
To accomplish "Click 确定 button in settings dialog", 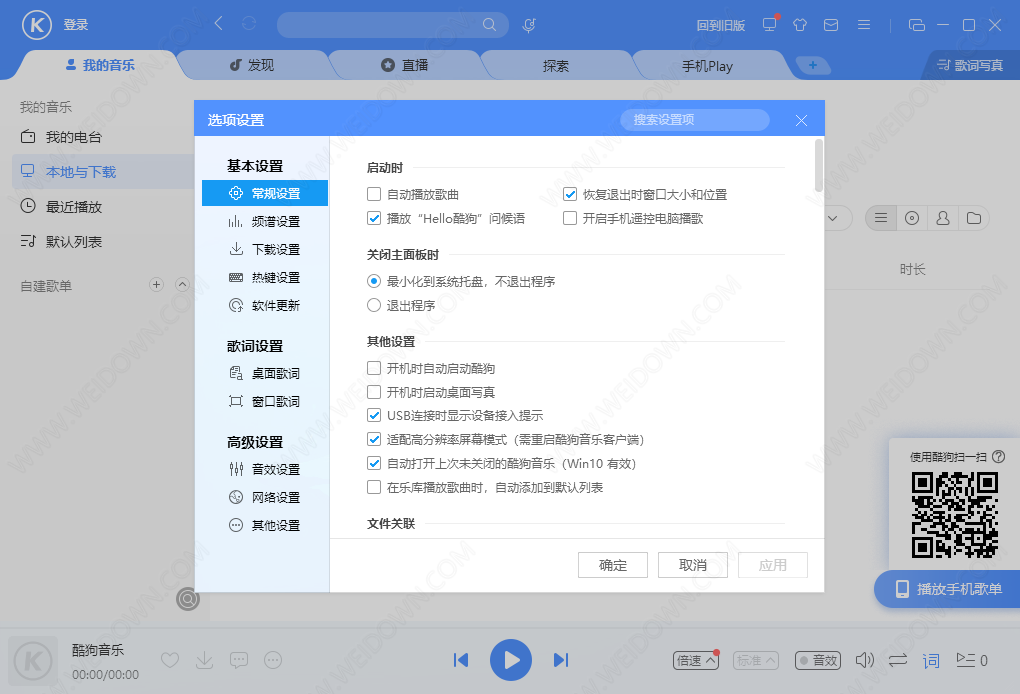I will pyautogui.click(x=613, y=565).
